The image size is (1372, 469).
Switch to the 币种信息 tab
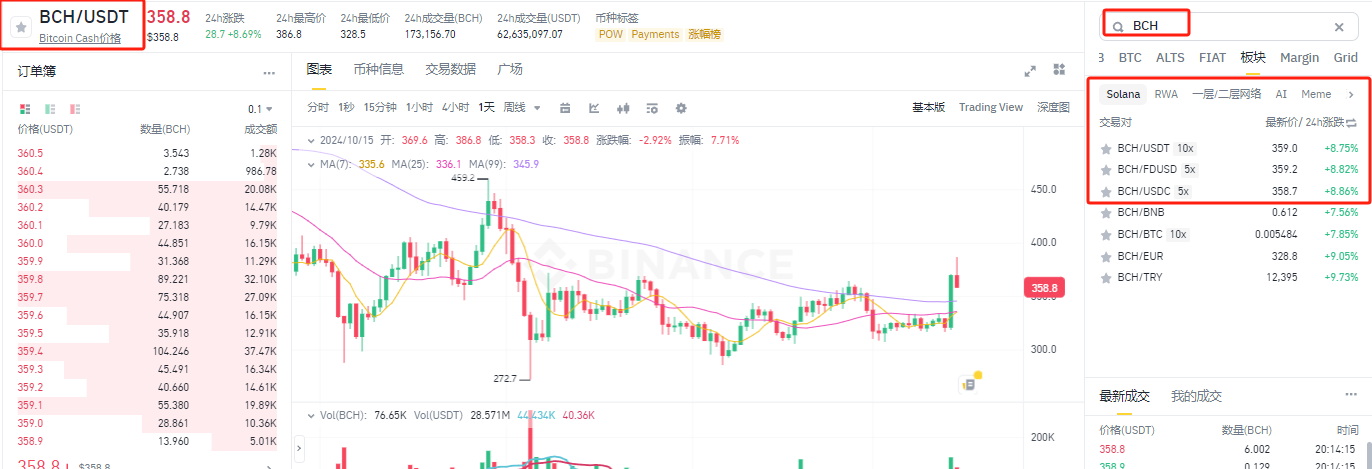click(x=378, y=69)
